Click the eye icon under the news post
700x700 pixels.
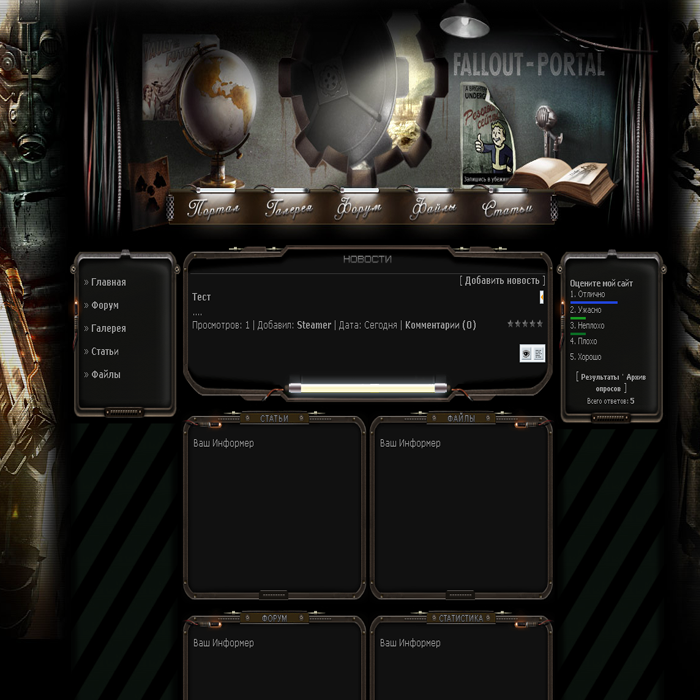point(526,353)
